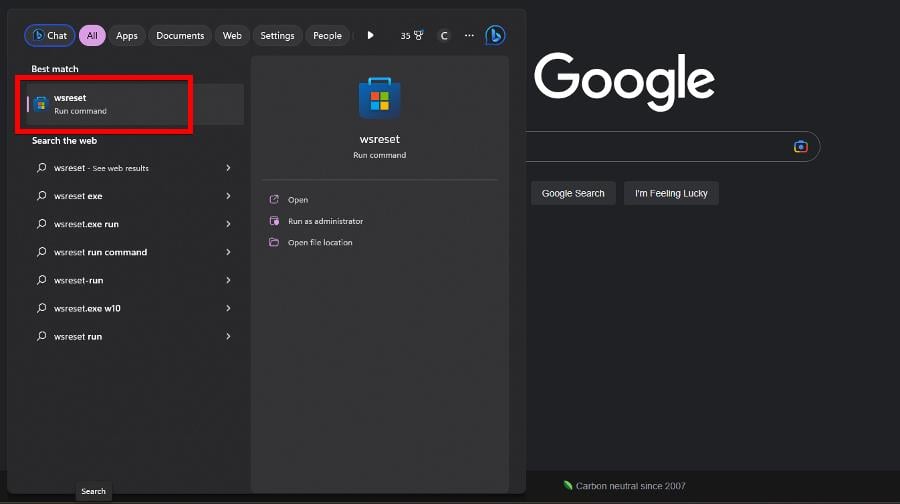Select 'wsreset-run' web suggestion

135,280
